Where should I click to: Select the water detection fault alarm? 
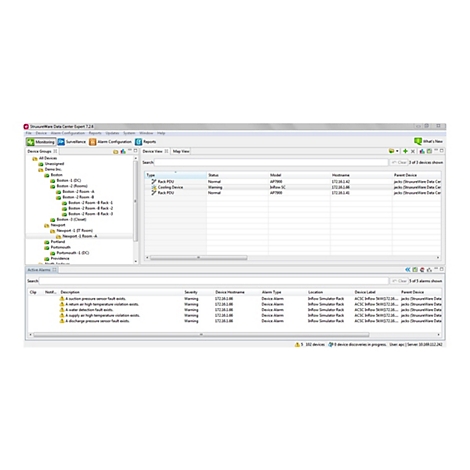(x=235, y=310)
